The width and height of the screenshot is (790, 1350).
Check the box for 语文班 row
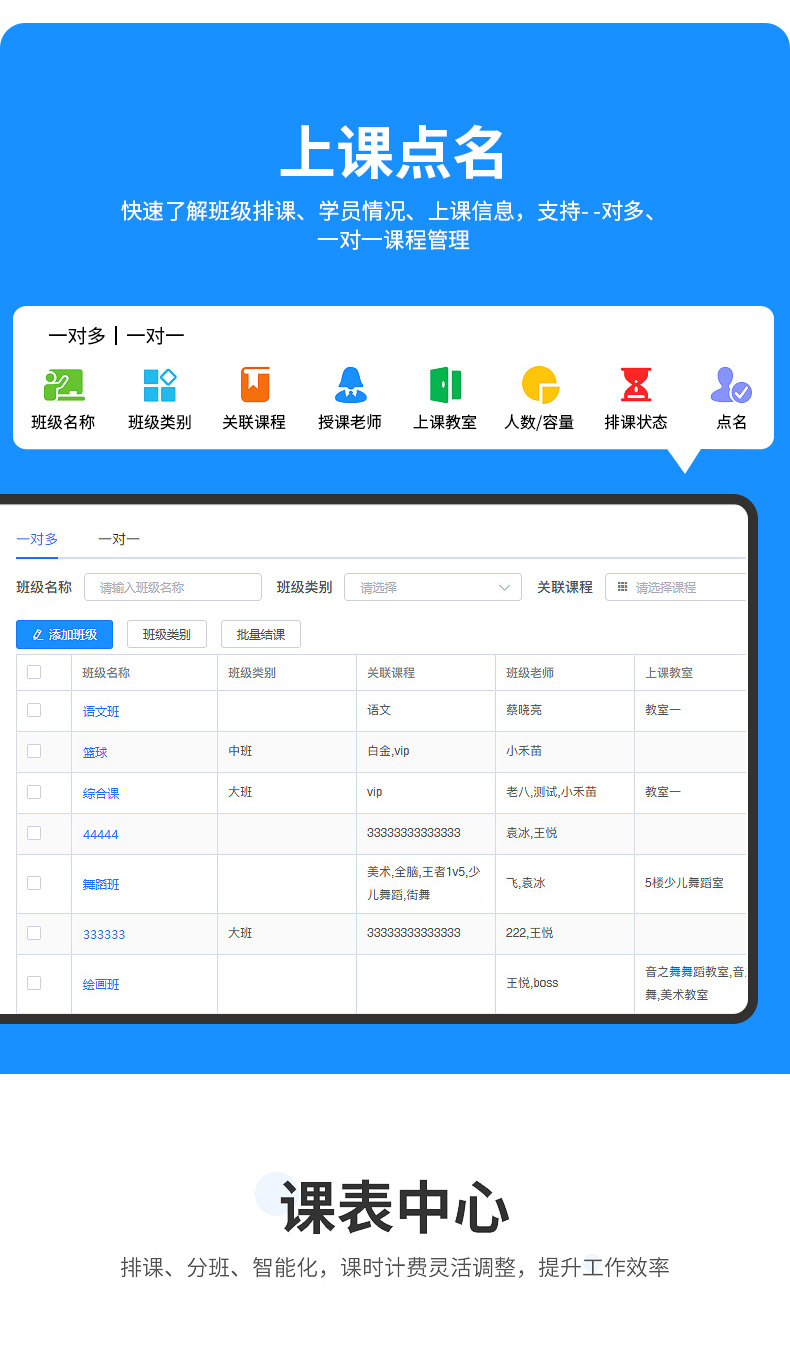pos(34,710)
